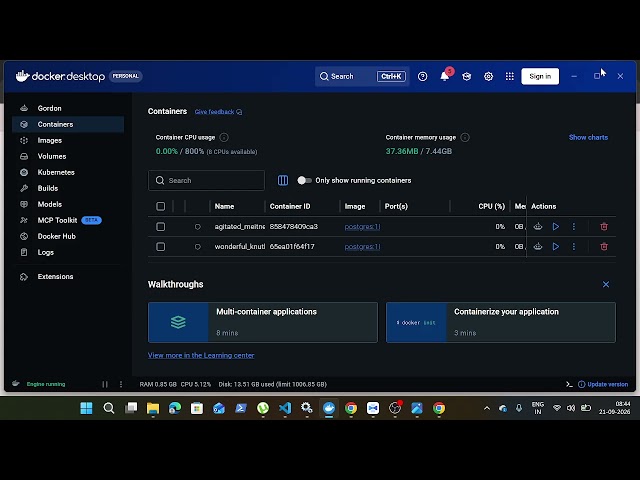This screenshot has width=640, height=480.
Task: Open the Learning center graduation icon
Action: pos(467,76)
